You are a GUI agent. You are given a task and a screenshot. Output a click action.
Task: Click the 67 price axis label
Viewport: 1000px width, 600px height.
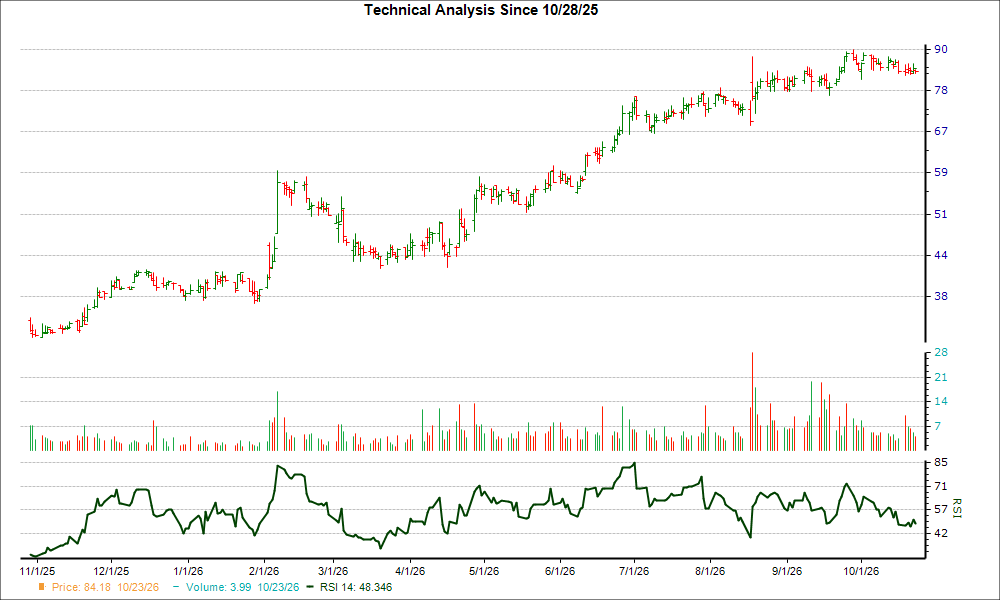click(941, 131)
